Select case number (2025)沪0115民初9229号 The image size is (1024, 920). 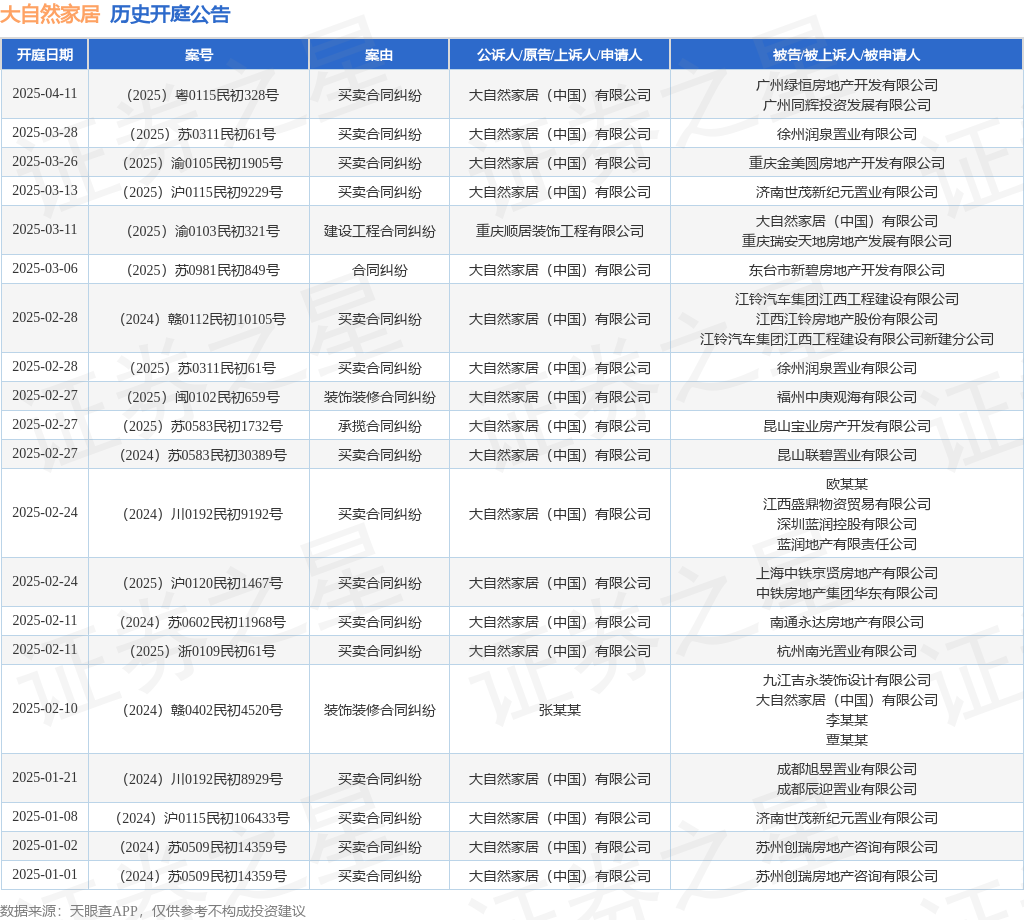coord(202,192)
